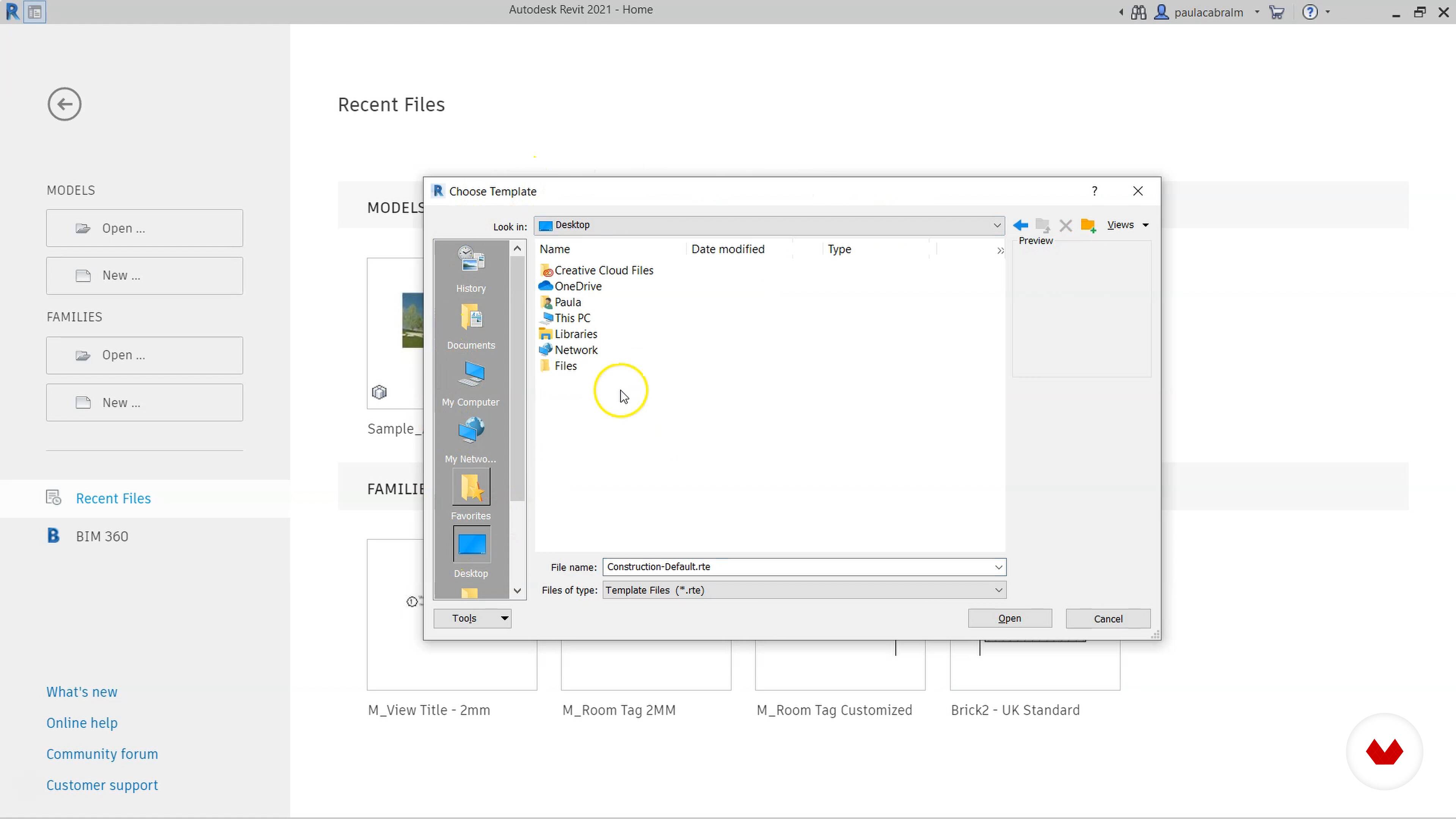Image resolution: width=1456 pixels, height=819 pixels.
Task: Click the Revit R application icon
Action: pyautogui.click(x=12, y=11)
